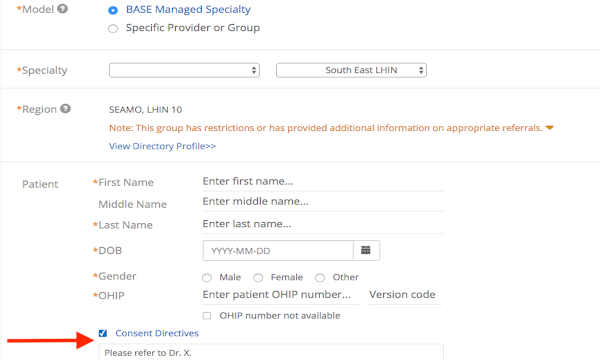Focus the Last Name input field
This screenshot has width=600, height=360.
point(323,224)
